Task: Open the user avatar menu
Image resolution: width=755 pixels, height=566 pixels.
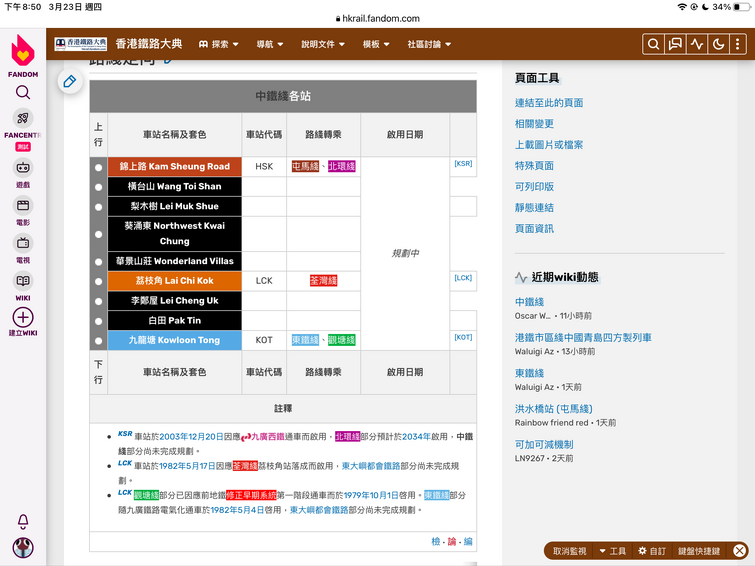Action: 23,548
